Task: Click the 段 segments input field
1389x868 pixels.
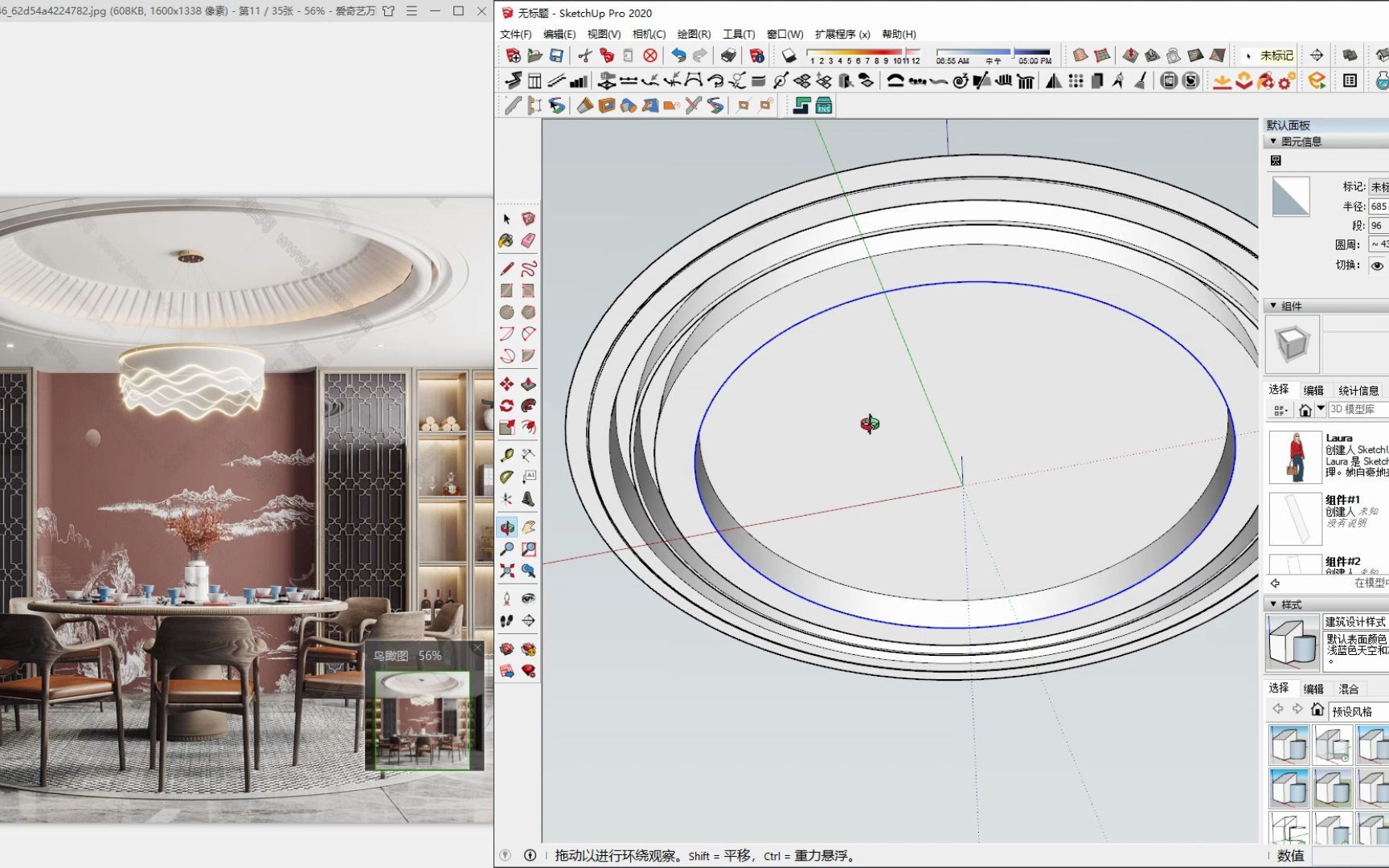Action: coord(1379,226)
